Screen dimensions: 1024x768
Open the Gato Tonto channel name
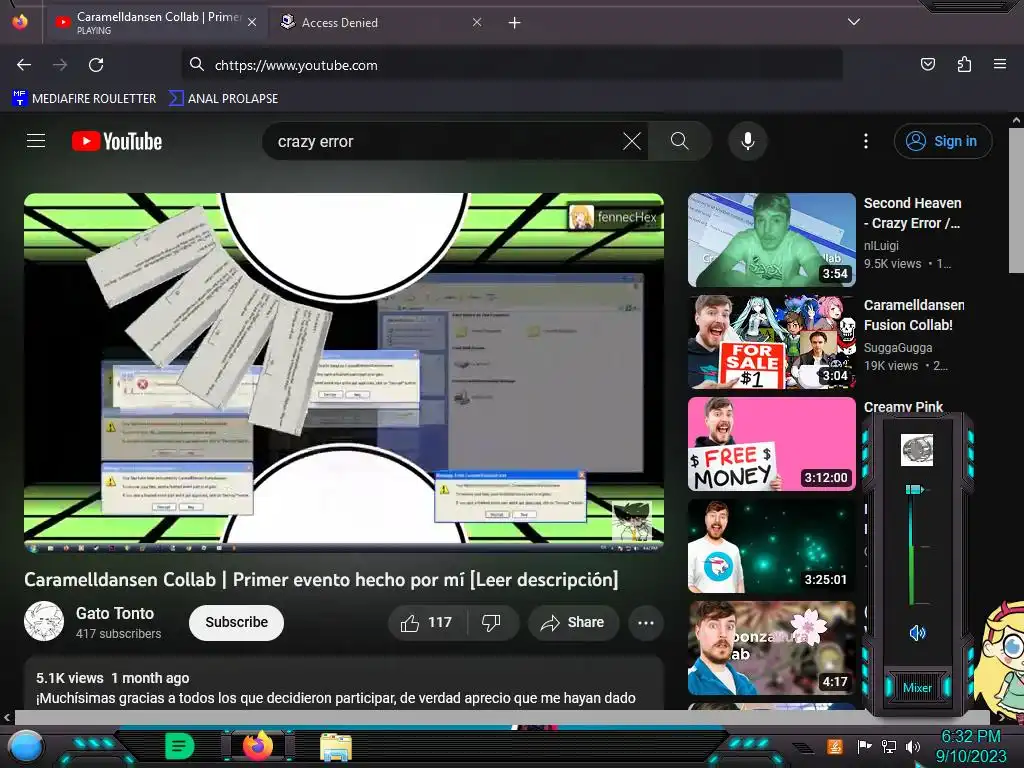(x=115, y=613)
